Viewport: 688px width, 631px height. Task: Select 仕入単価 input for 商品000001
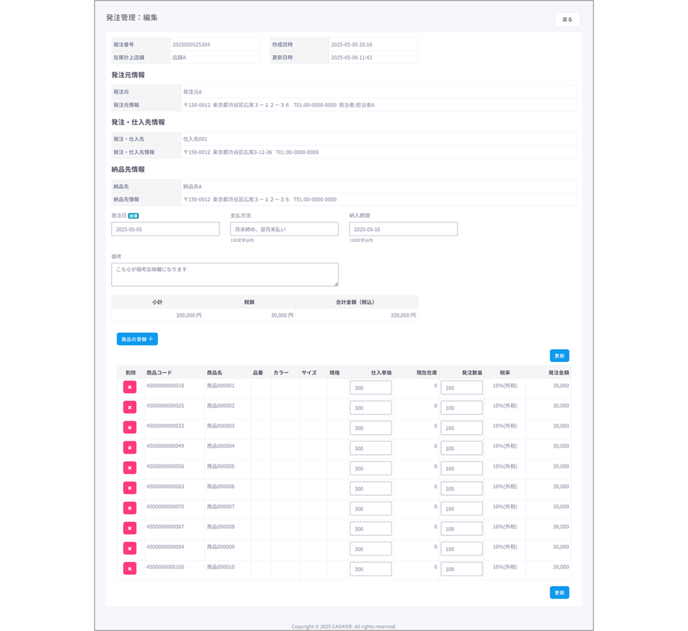click(370, 388)
